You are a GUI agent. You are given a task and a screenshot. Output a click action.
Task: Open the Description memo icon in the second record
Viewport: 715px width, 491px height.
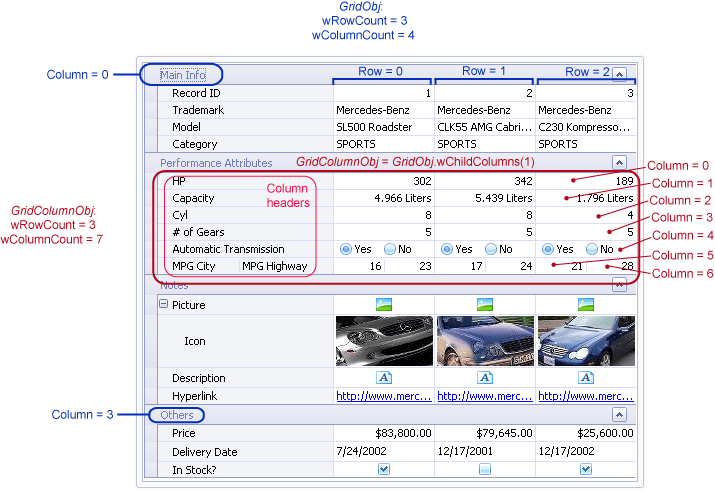click(x=485, y=378)
